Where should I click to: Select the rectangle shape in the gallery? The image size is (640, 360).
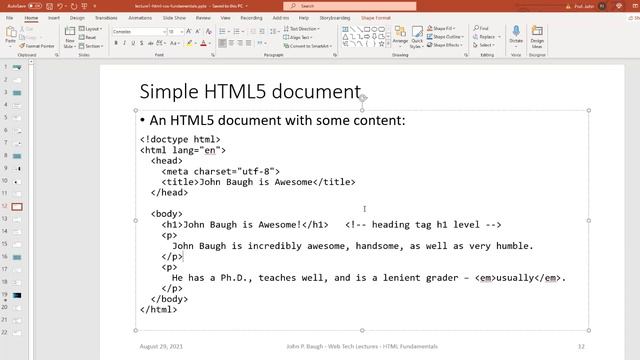point(367,29)
